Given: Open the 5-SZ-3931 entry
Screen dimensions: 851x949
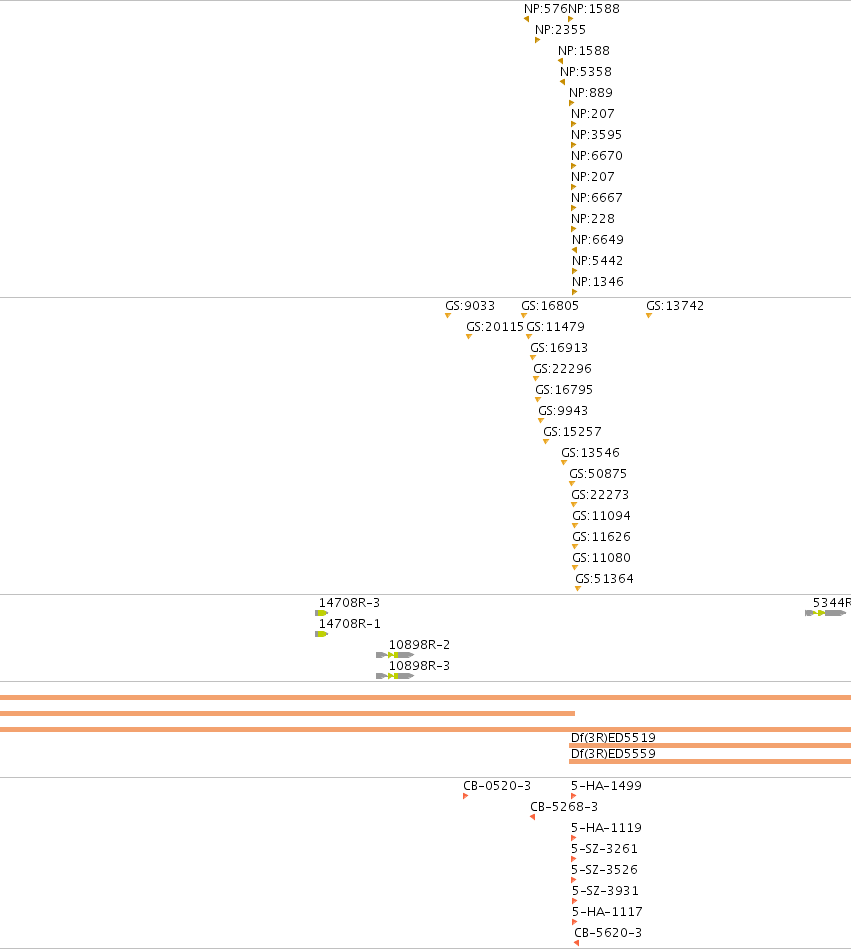Looking at the screenshot, I should [605, 890].
